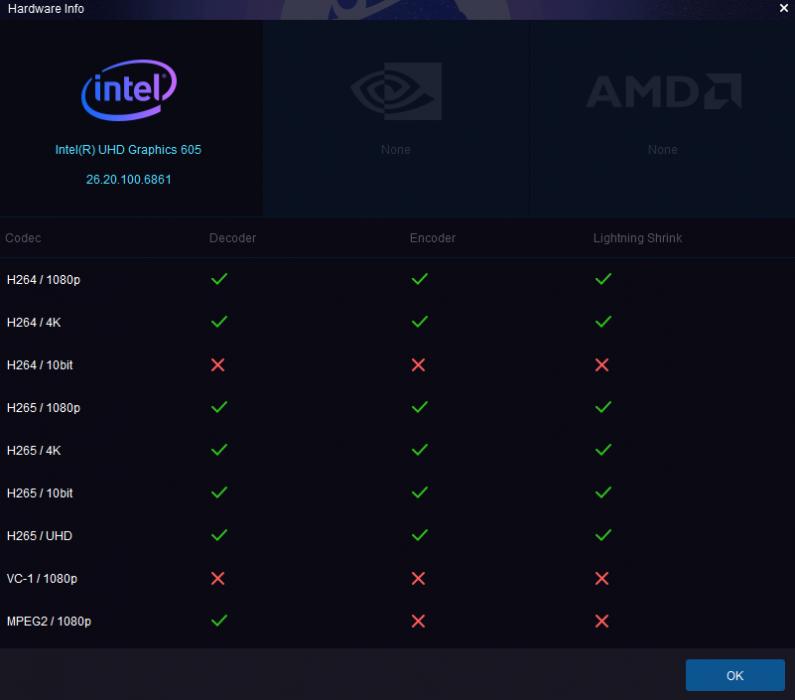Click the Encoder column header
795x700 pixels.
(x=432, y=238)
